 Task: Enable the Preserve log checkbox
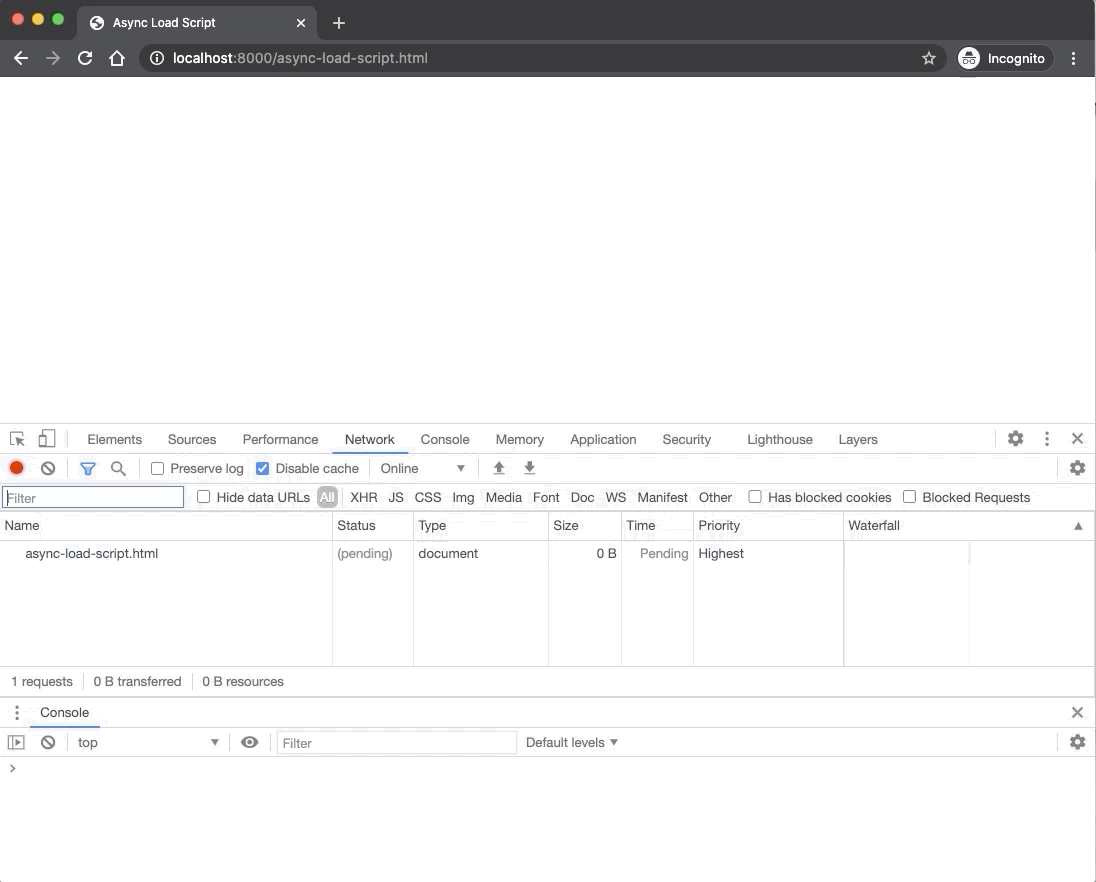[157, 467]
